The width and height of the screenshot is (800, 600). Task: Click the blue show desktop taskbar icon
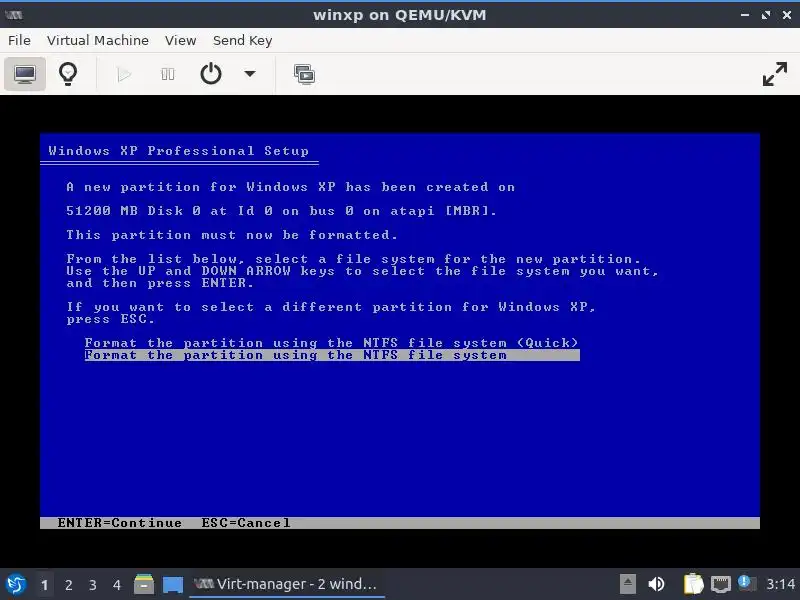point(172,585)
